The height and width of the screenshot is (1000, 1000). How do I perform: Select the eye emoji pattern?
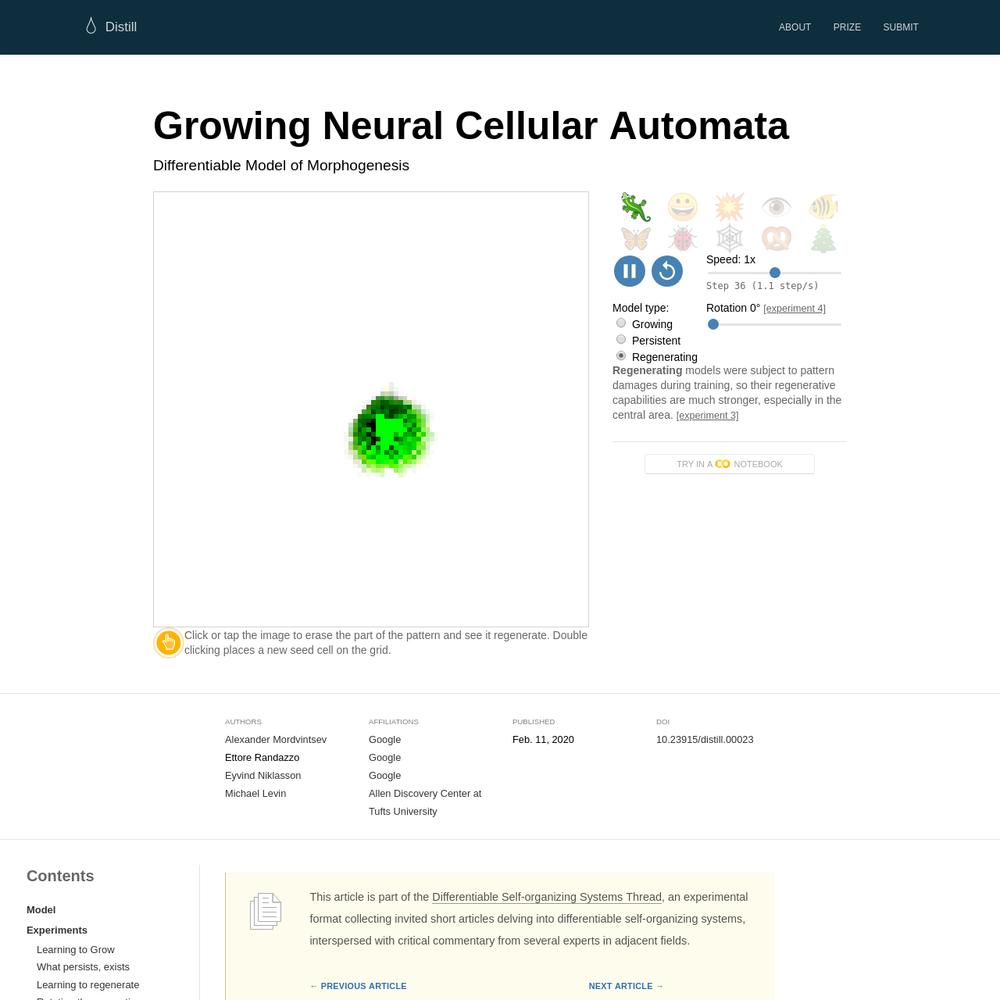[x=776, y=207]
